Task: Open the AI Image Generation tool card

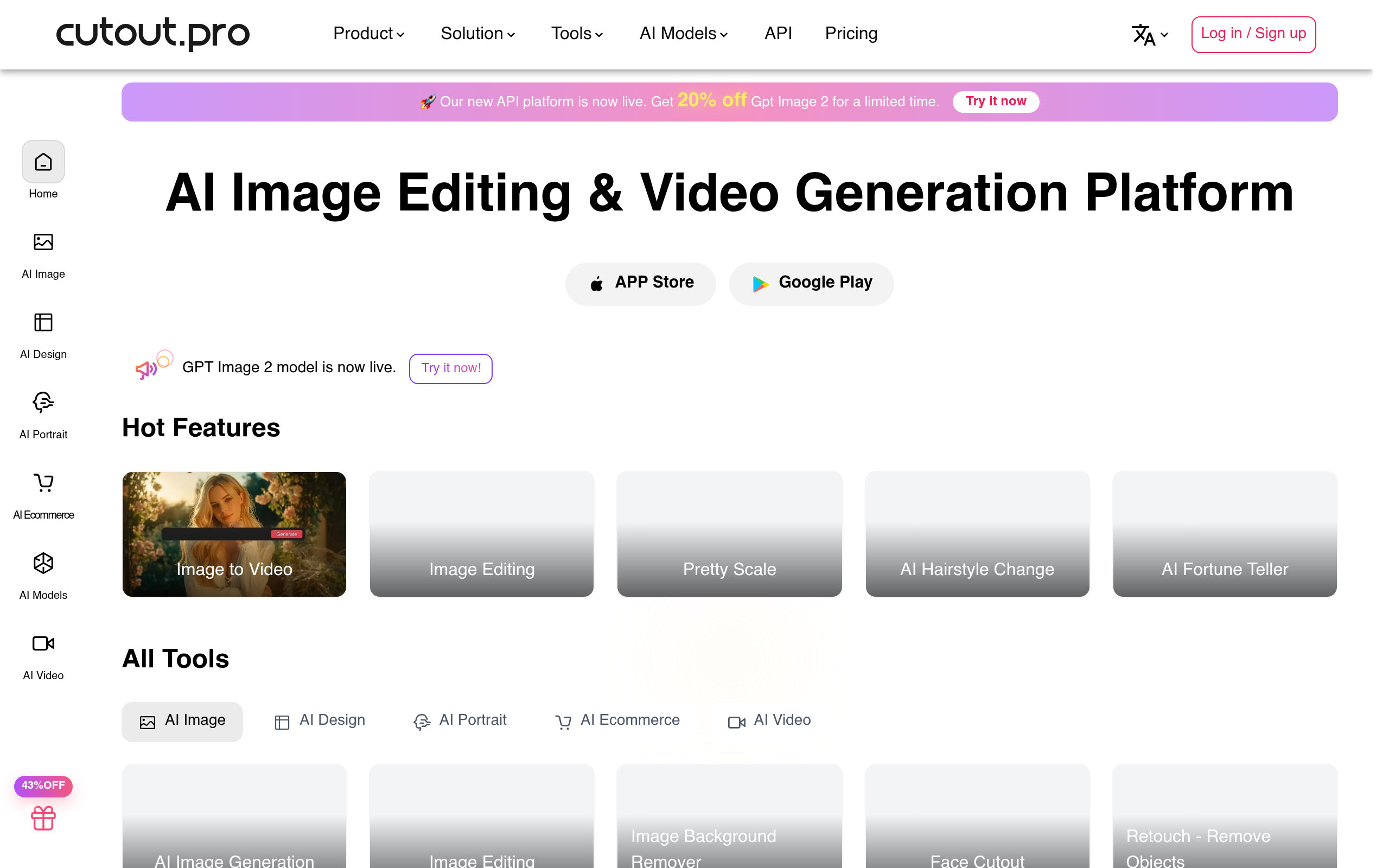Action: pos(234,816)
